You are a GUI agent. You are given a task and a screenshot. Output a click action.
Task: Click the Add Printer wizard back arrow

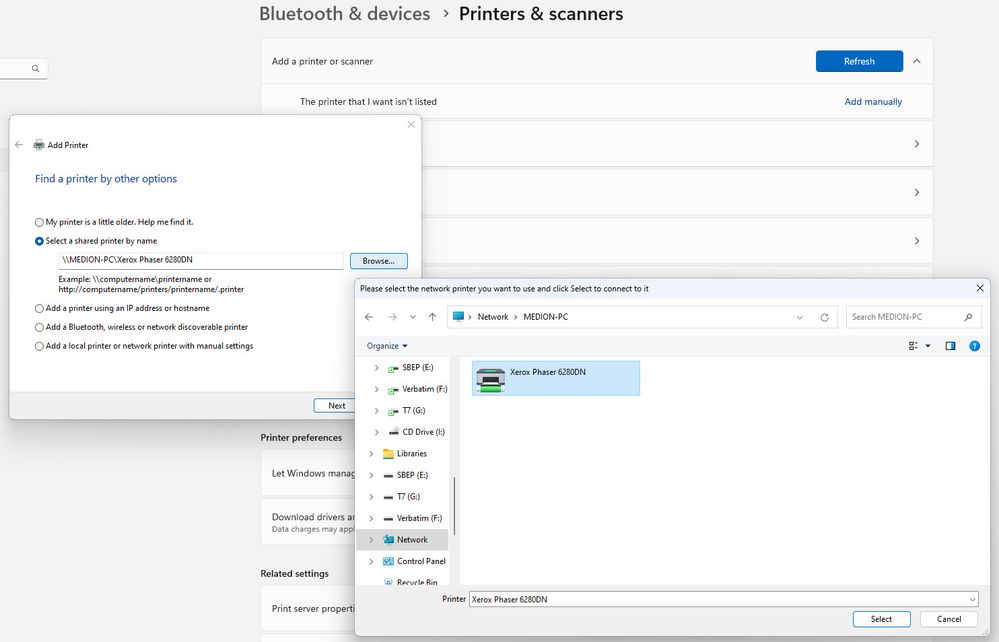(x=19, y=145)
